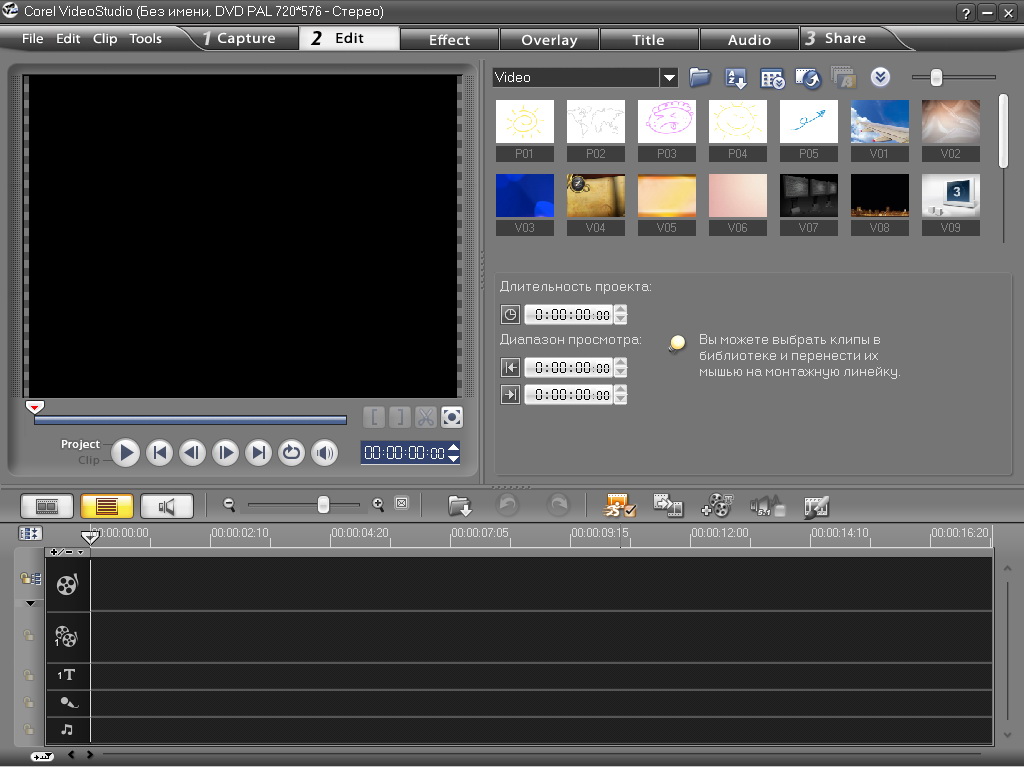Enlarge the preview window icon
The width and height of the screenshot is (1024, 768).
coord(452,417)
